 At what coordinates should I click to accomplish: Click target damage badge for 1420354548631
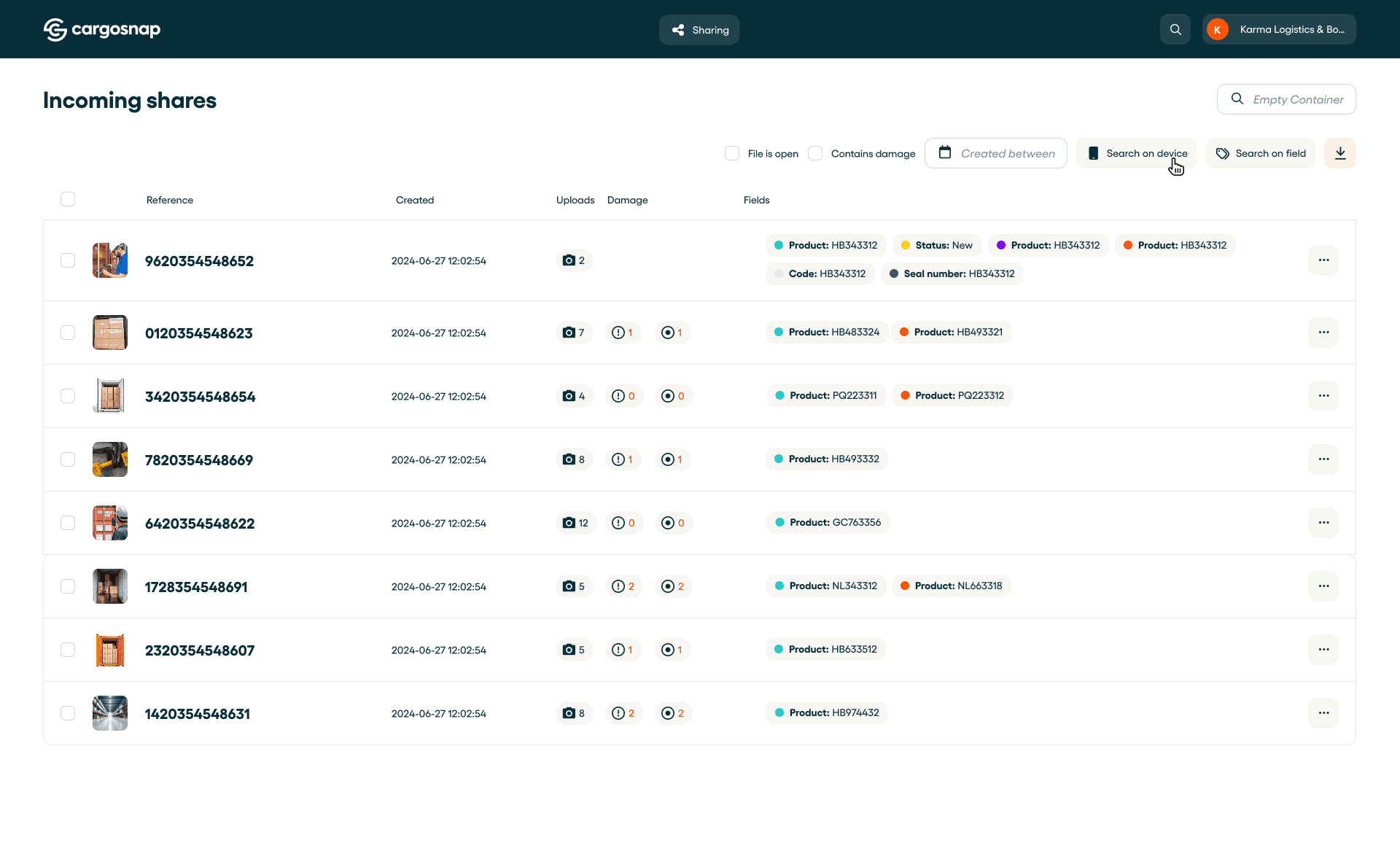click(x=672, y=713)
